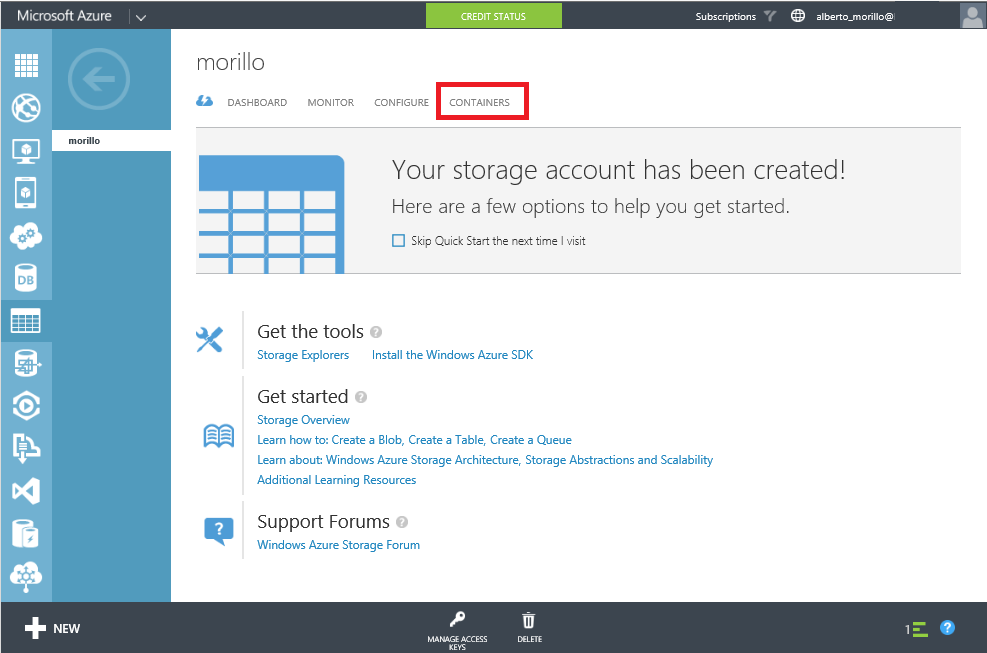Select the morillo storage account item
The width and height of the screenshot is (987, 653).
click(111, 140)
